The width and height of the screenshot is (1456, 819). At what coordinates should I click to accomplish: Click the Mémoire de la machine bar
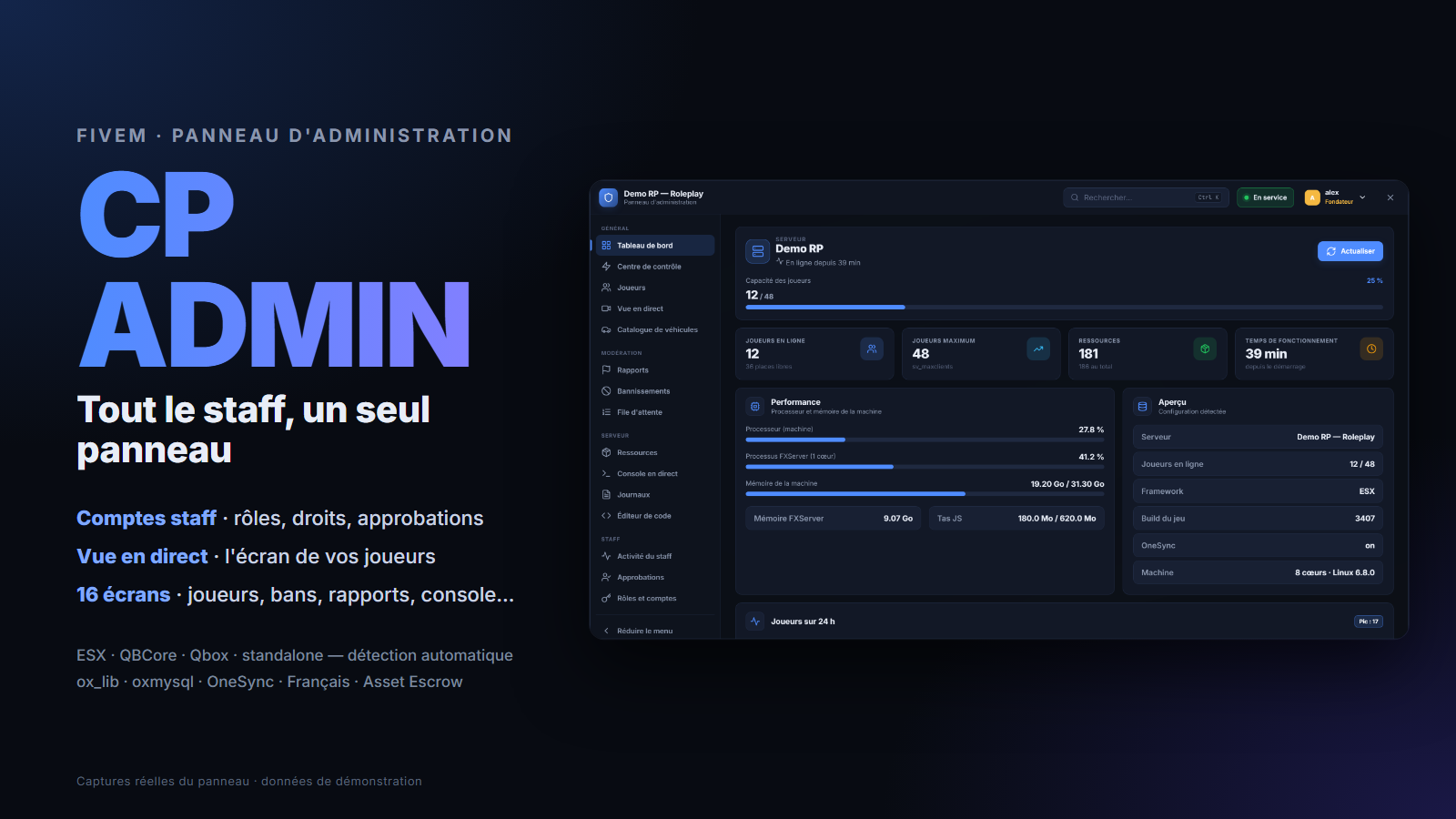pyautogui.click(x=925, y=494)
